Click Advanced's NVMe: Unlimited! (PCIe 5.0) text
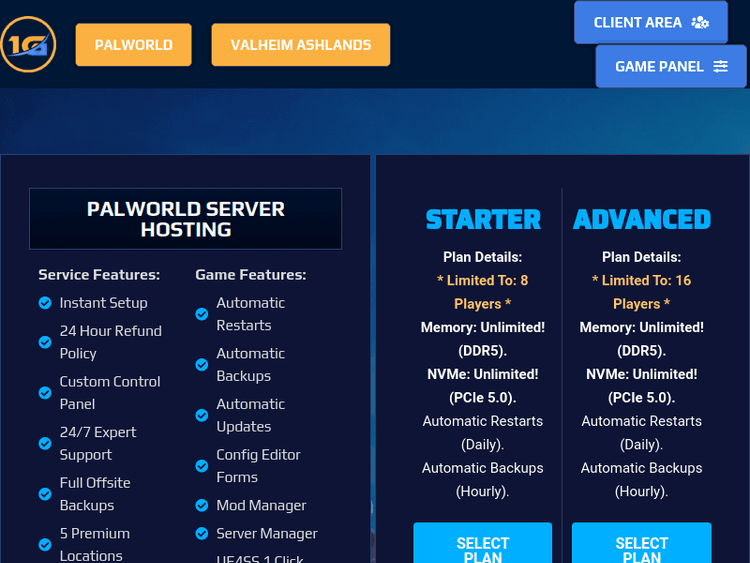 click(x=641, y=386)
